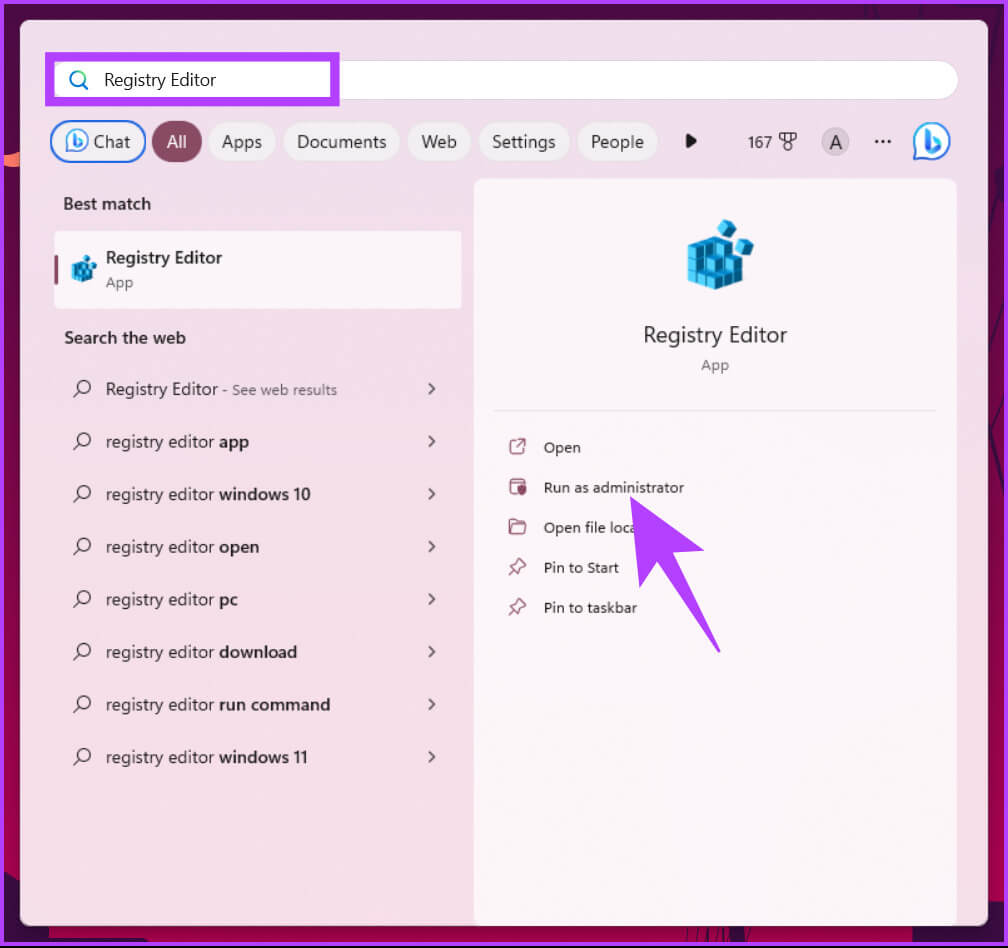Click Pin to Start

581,568
